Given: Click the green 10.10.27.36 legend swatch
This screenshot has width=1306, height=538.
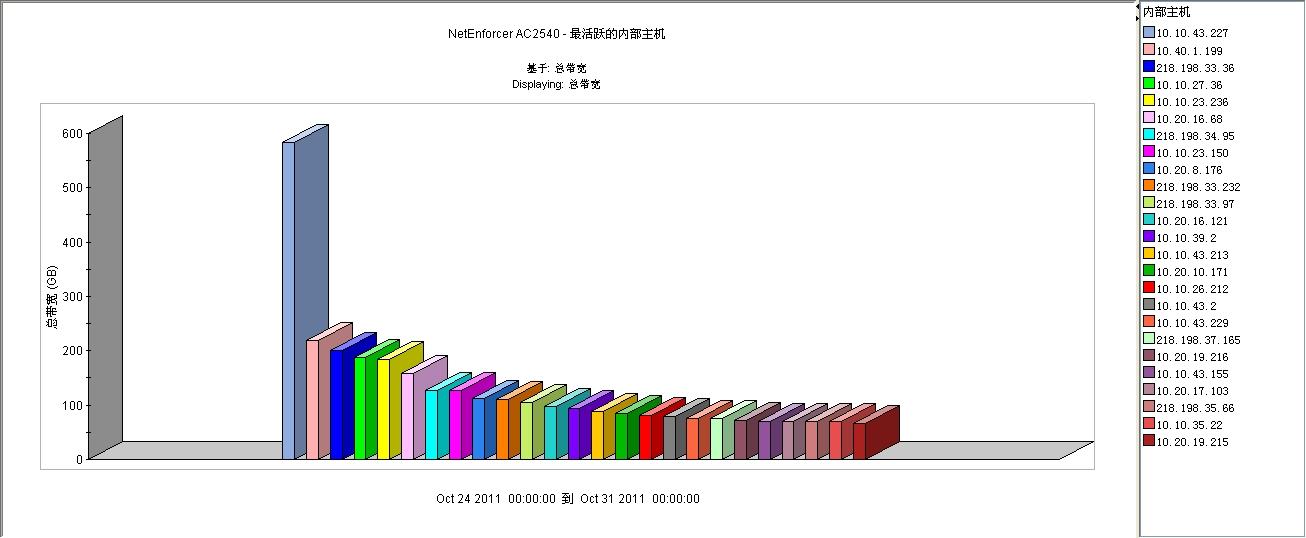Looking at the screenshot, I should click(1149, 84).
